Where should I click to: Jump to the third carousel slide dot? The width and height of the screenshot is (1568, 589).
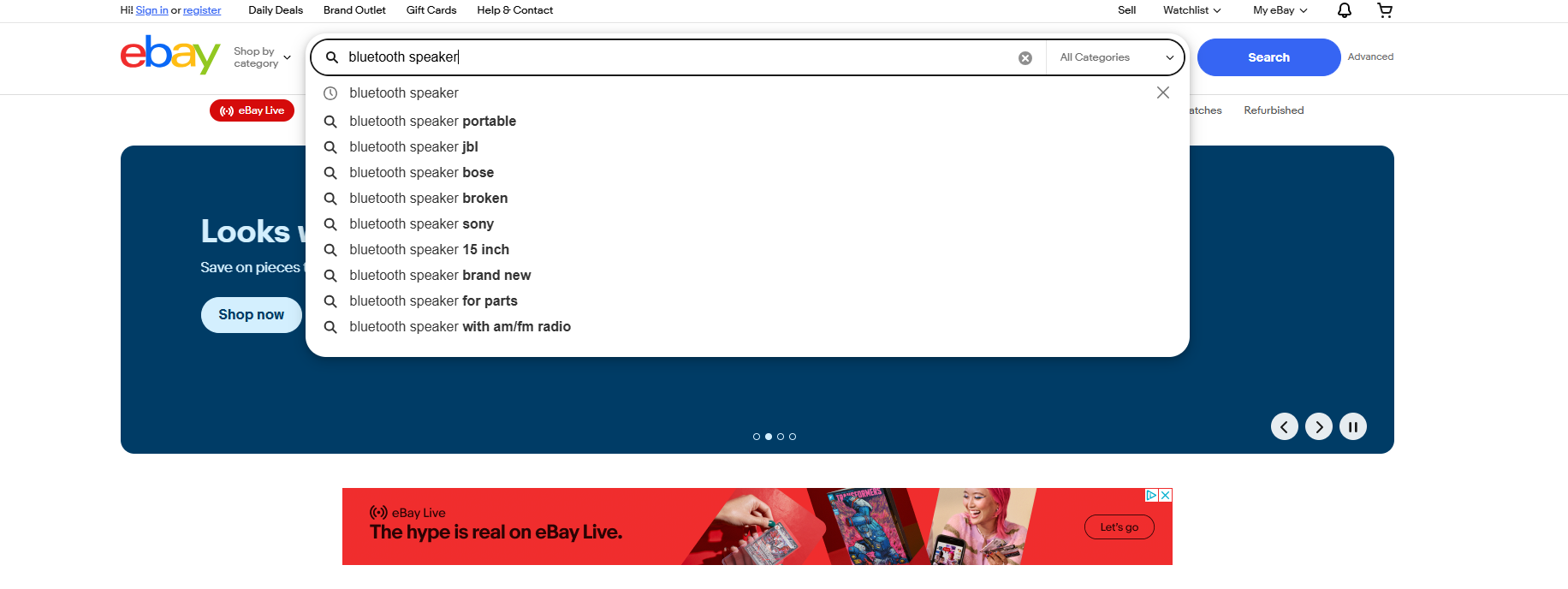(781, 437)
